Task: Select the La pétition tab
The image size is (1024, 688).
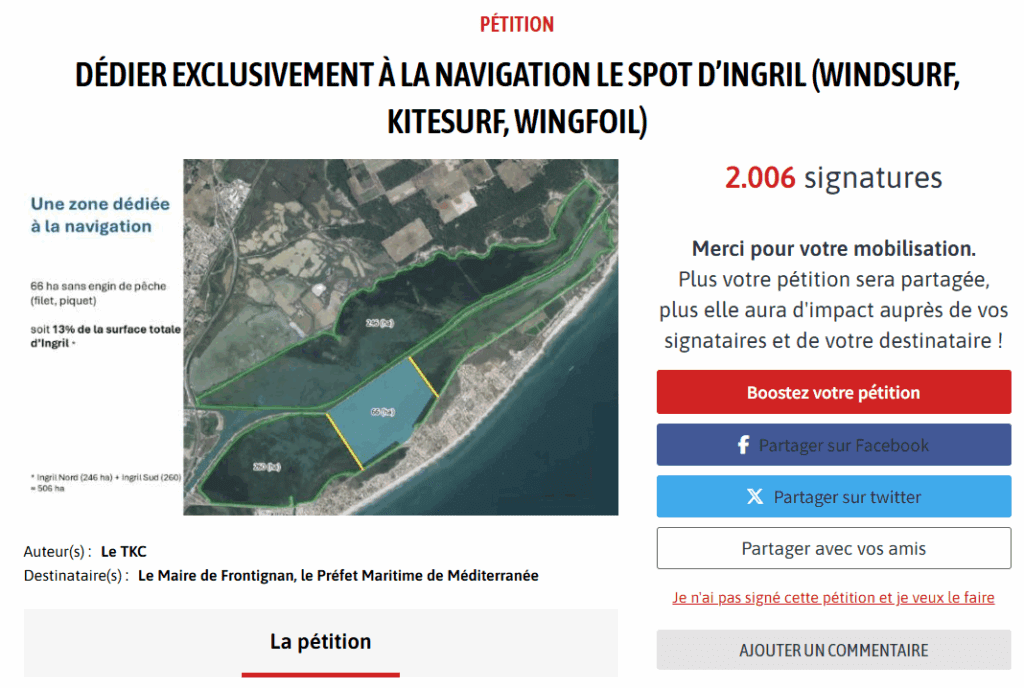Action: point(321,643)
